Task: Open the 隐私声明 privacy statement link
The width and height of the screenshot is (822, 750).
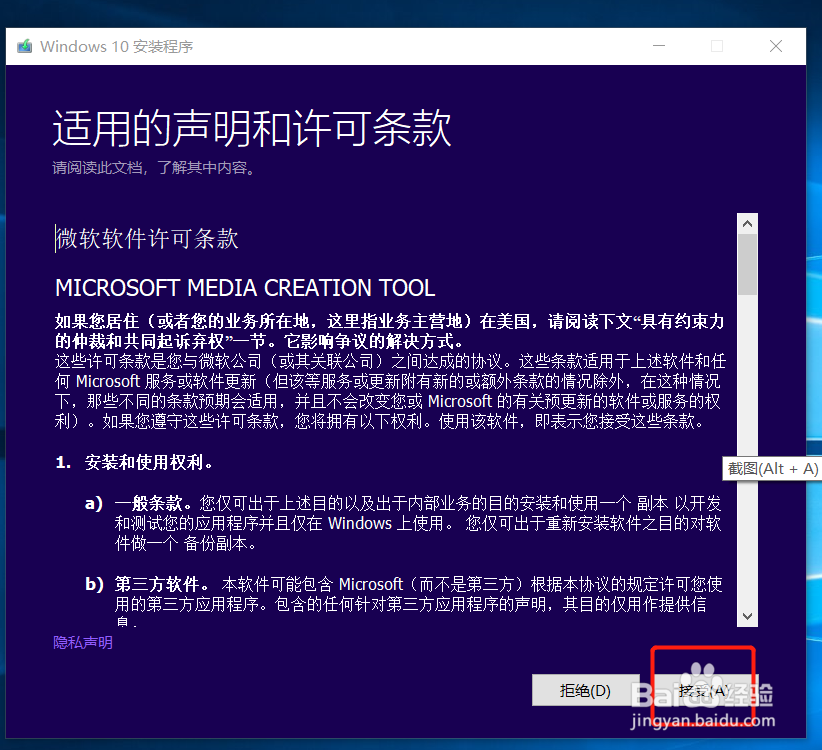Action: [83, 643]
